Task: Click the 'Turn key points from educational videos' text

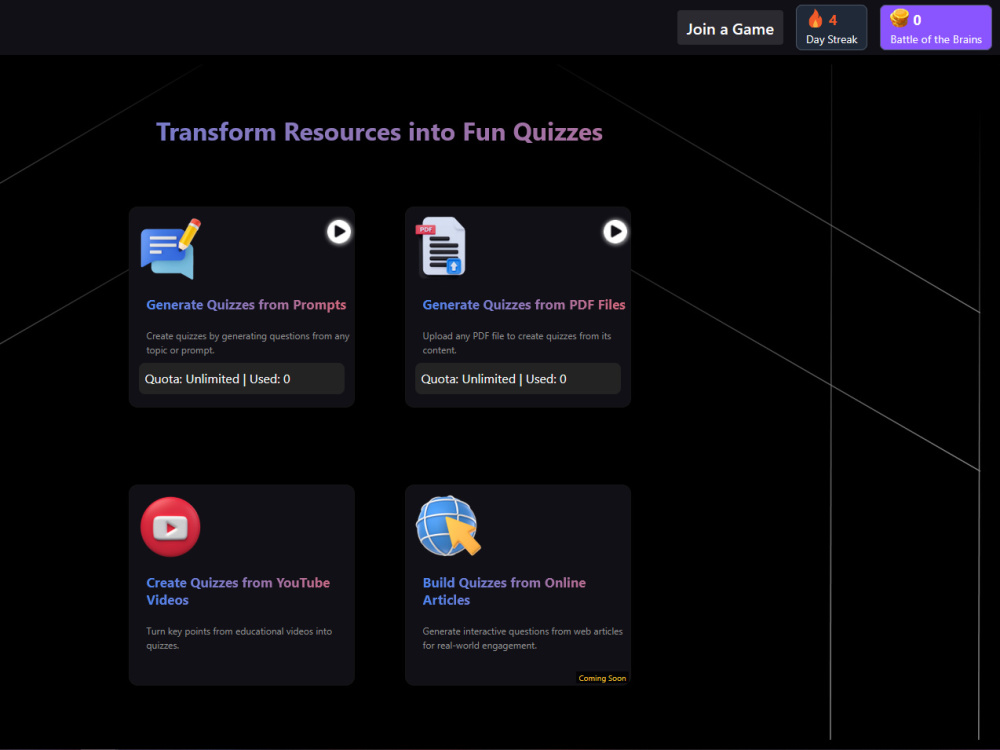Action: 239,638
